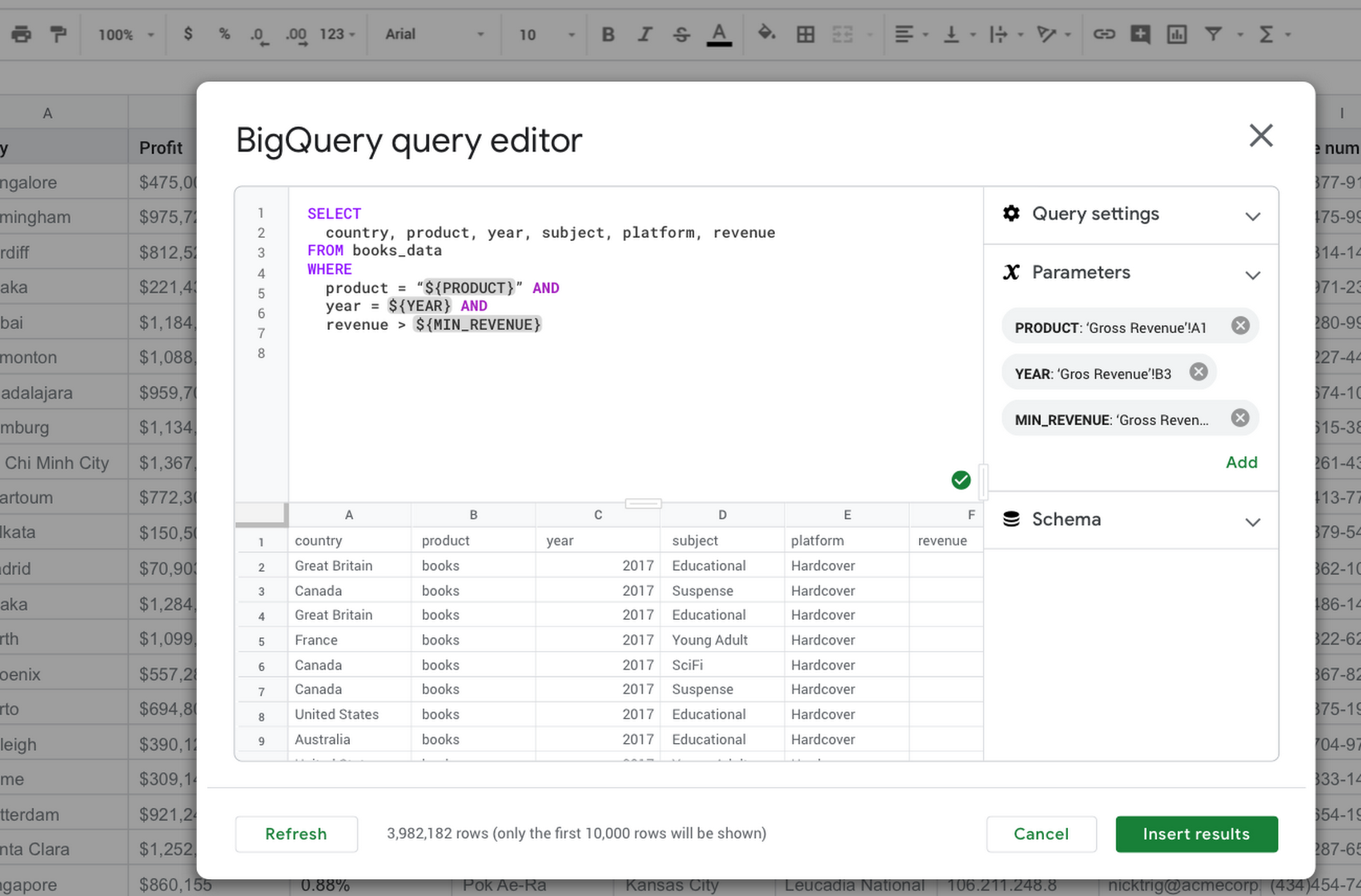Close the BigQuery query editor dialog
The image size is (1361, 896).
point(1261,135)
